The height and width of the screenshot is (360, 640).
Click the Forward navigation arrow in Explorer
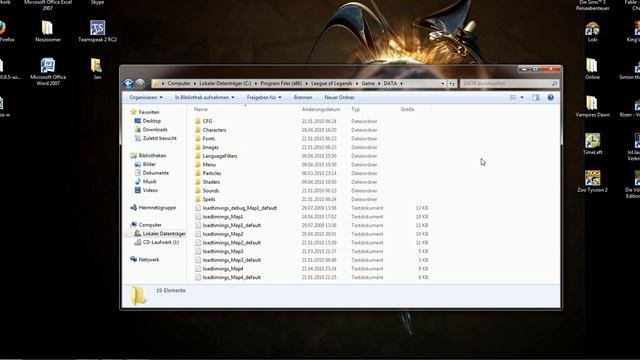tap(140, 83)
